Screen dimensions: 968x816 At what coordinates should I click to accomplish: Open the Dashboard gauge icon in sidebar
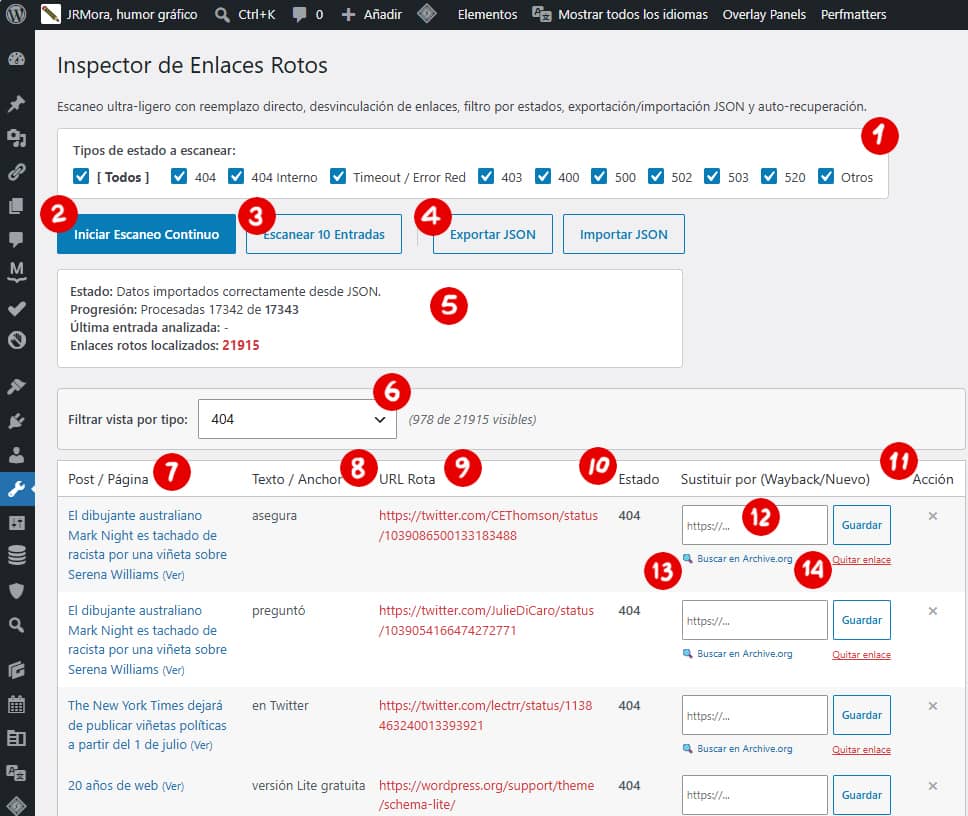click(17, 59)
